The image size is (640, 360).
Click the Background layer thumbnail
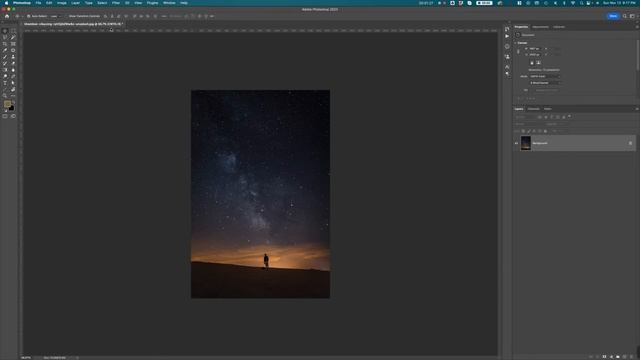526,143
